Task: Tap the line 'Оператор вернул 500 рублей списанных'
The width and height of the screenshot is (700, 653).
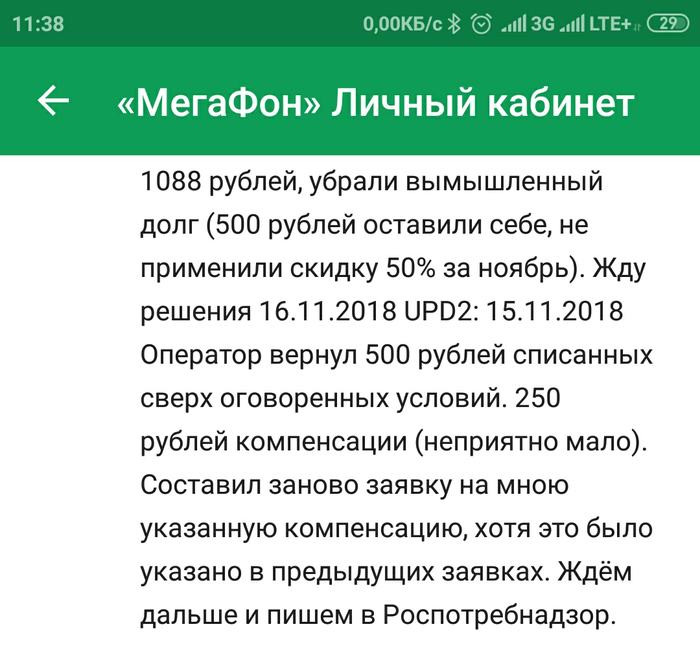Action: (397, 355)
